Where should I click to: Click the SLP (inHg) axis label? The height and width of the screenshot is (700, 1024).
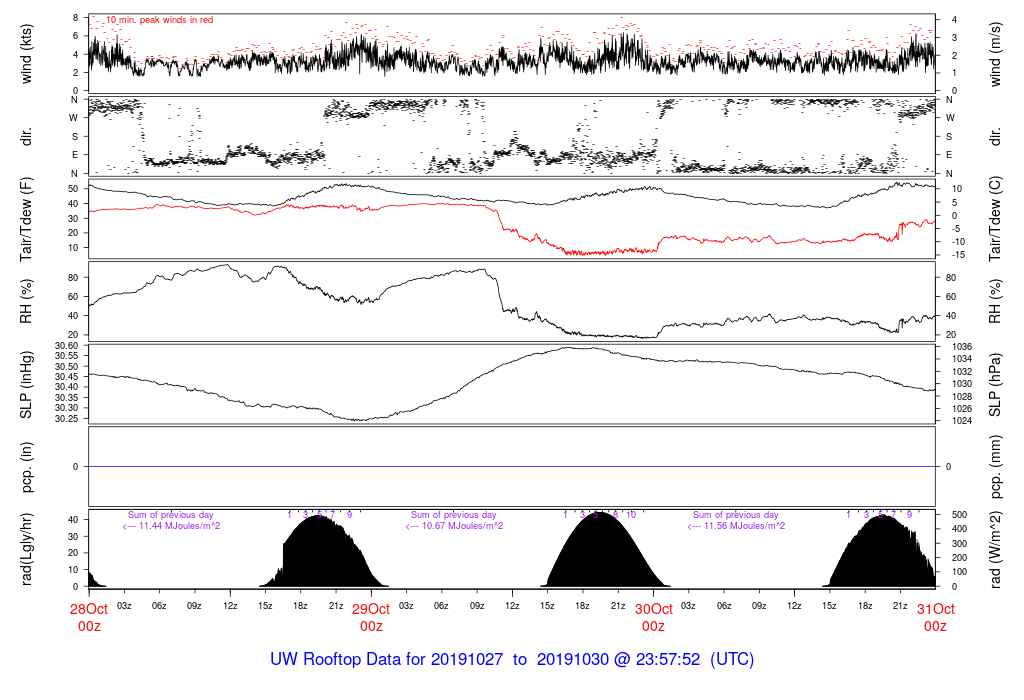pos(27,384)
